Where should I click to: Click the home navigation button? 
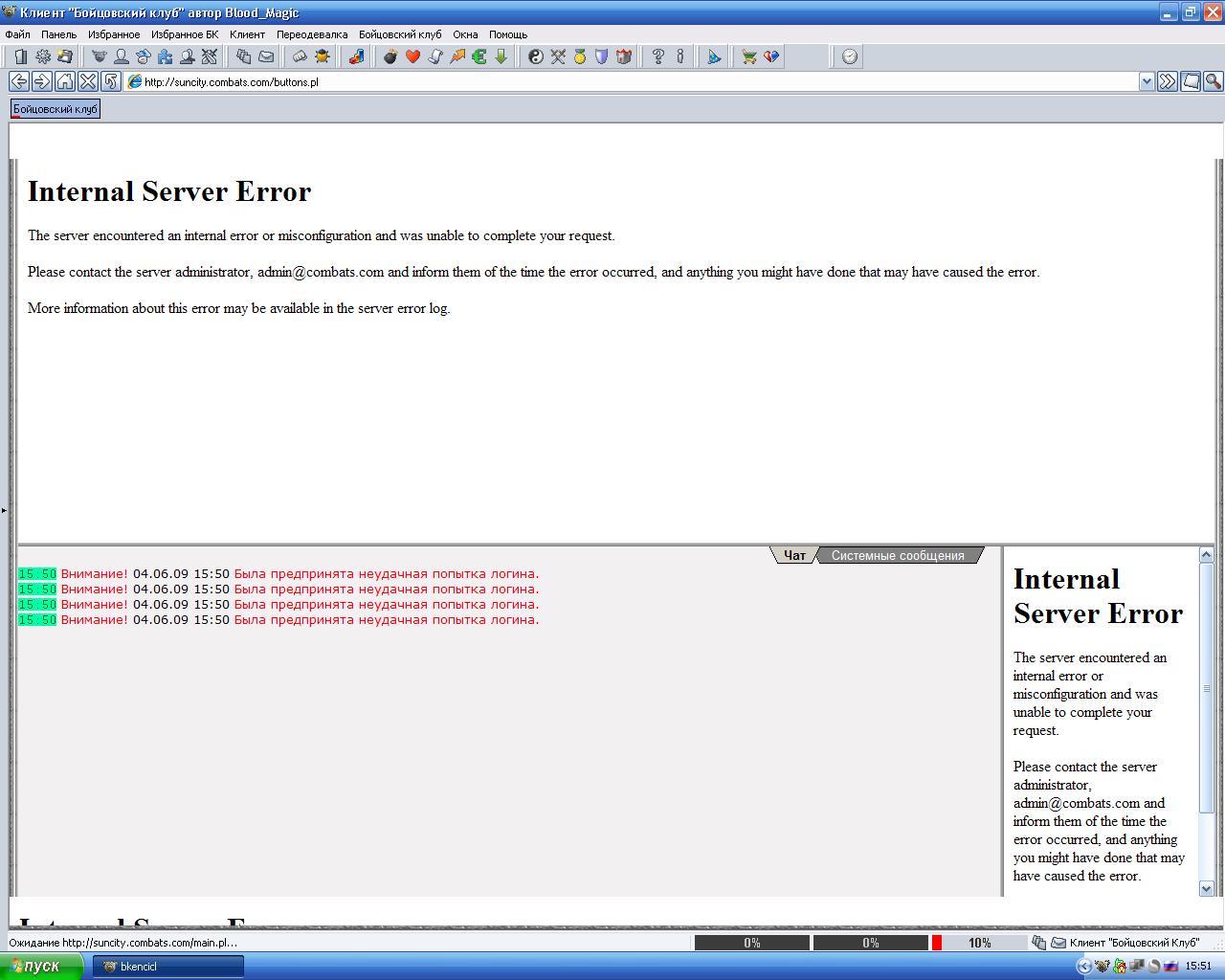point(64,81)
